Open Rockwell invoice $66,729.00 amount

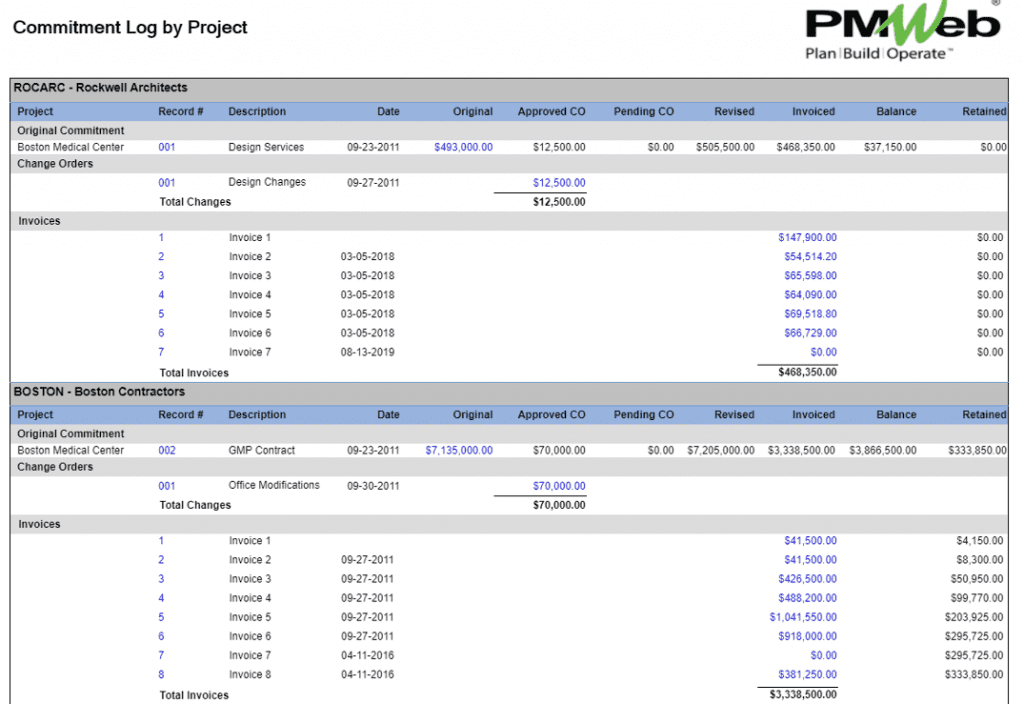coord(810,333)
